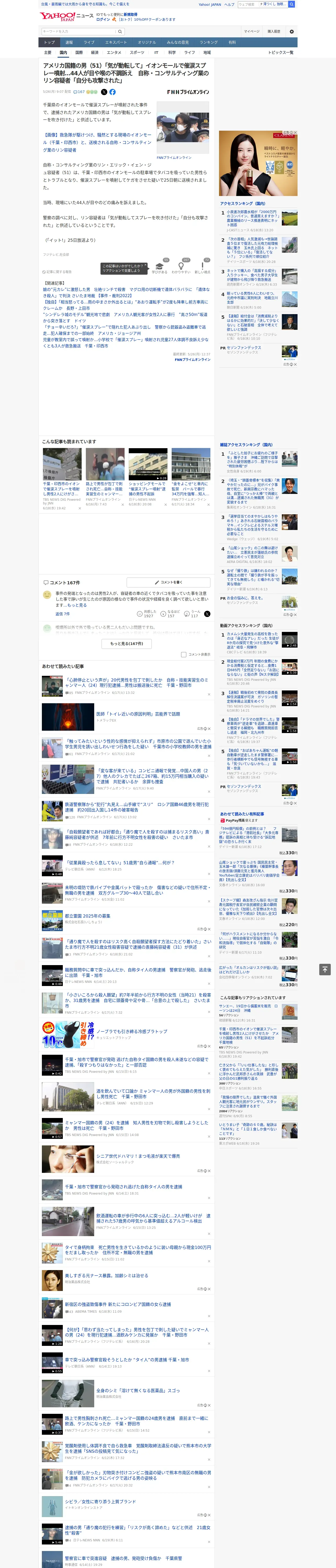Open the ライブ tab in dark navigation bar

click(x=89, y=43)
